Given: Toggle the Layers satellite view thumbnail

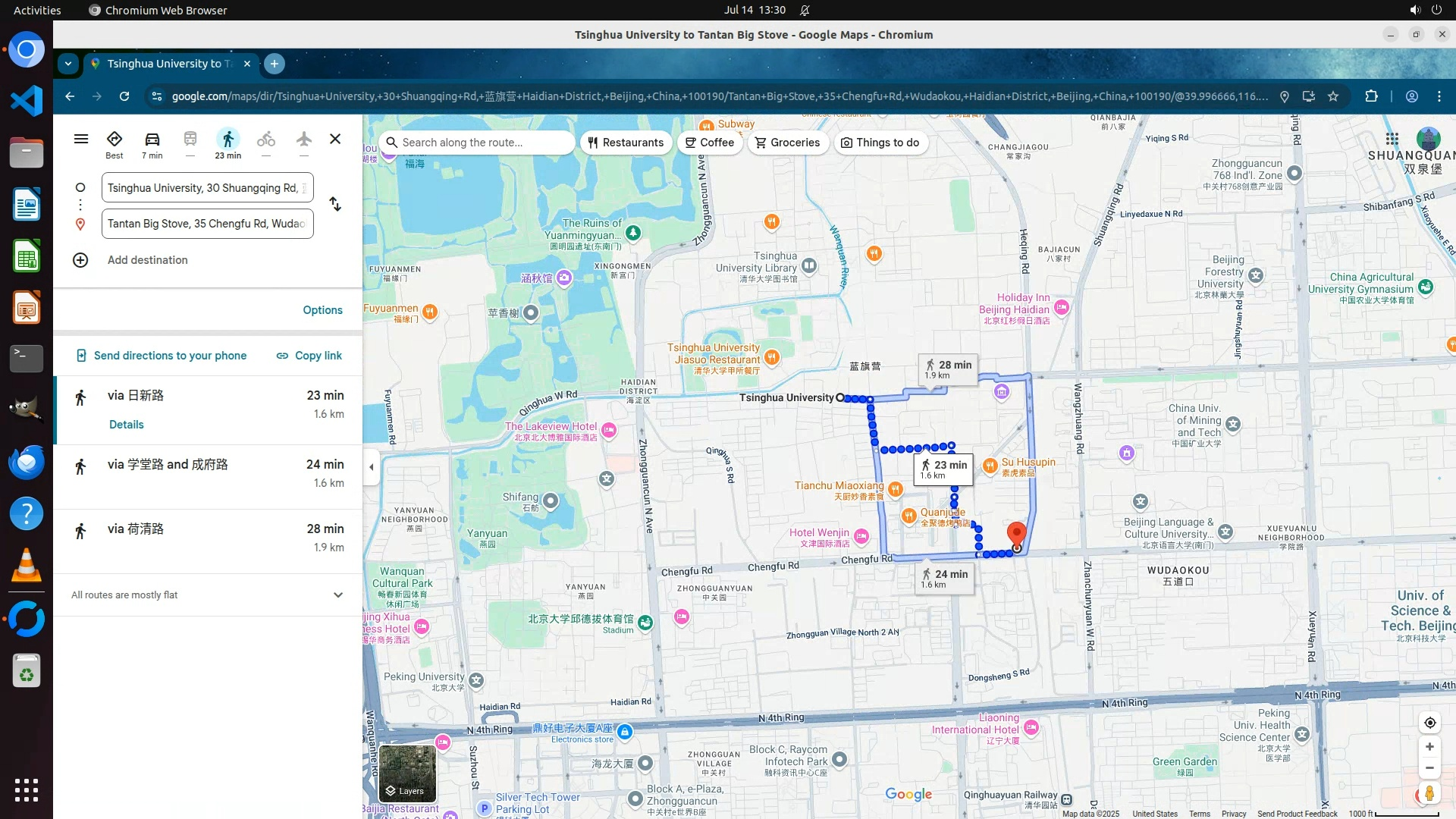Looking at the screenshot, I should click(x=407, y=773).
